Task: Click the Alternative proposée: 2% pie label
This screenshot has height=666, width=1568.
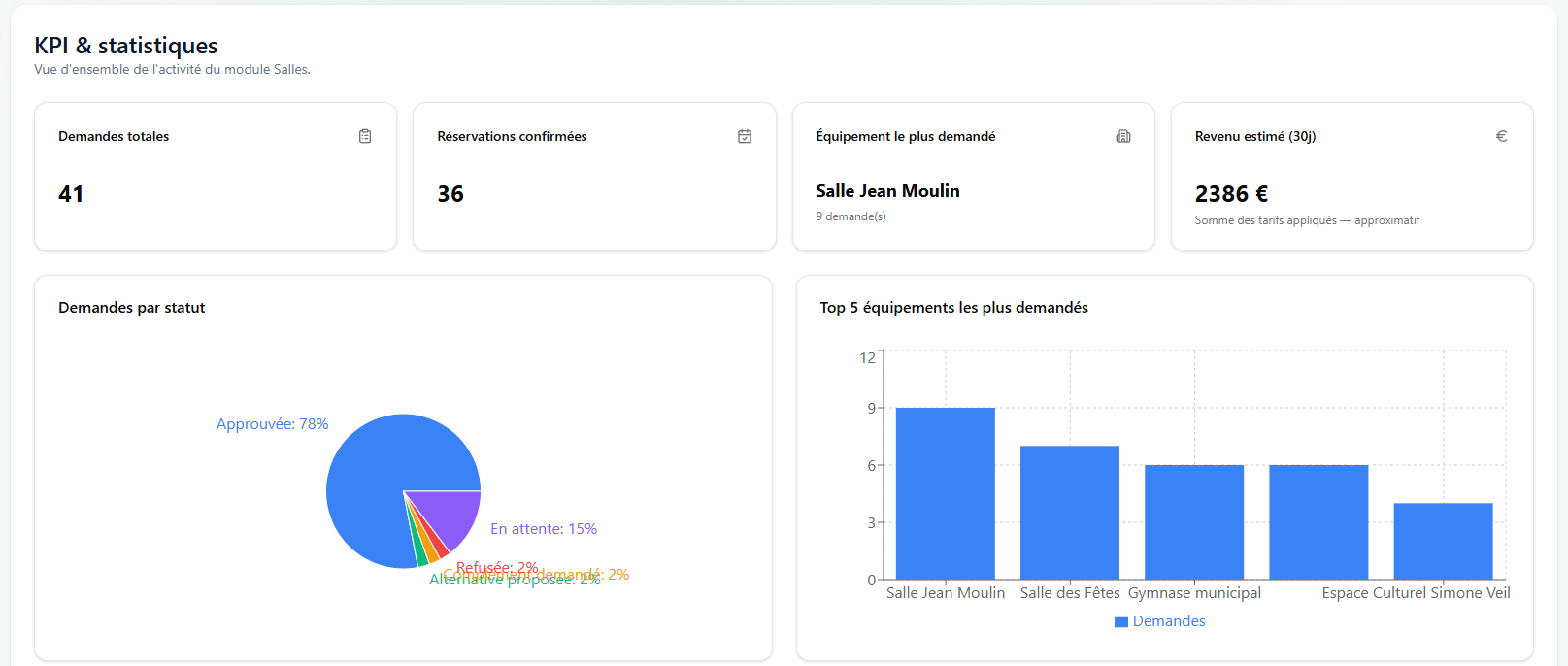Action: (x=515, y=580)
